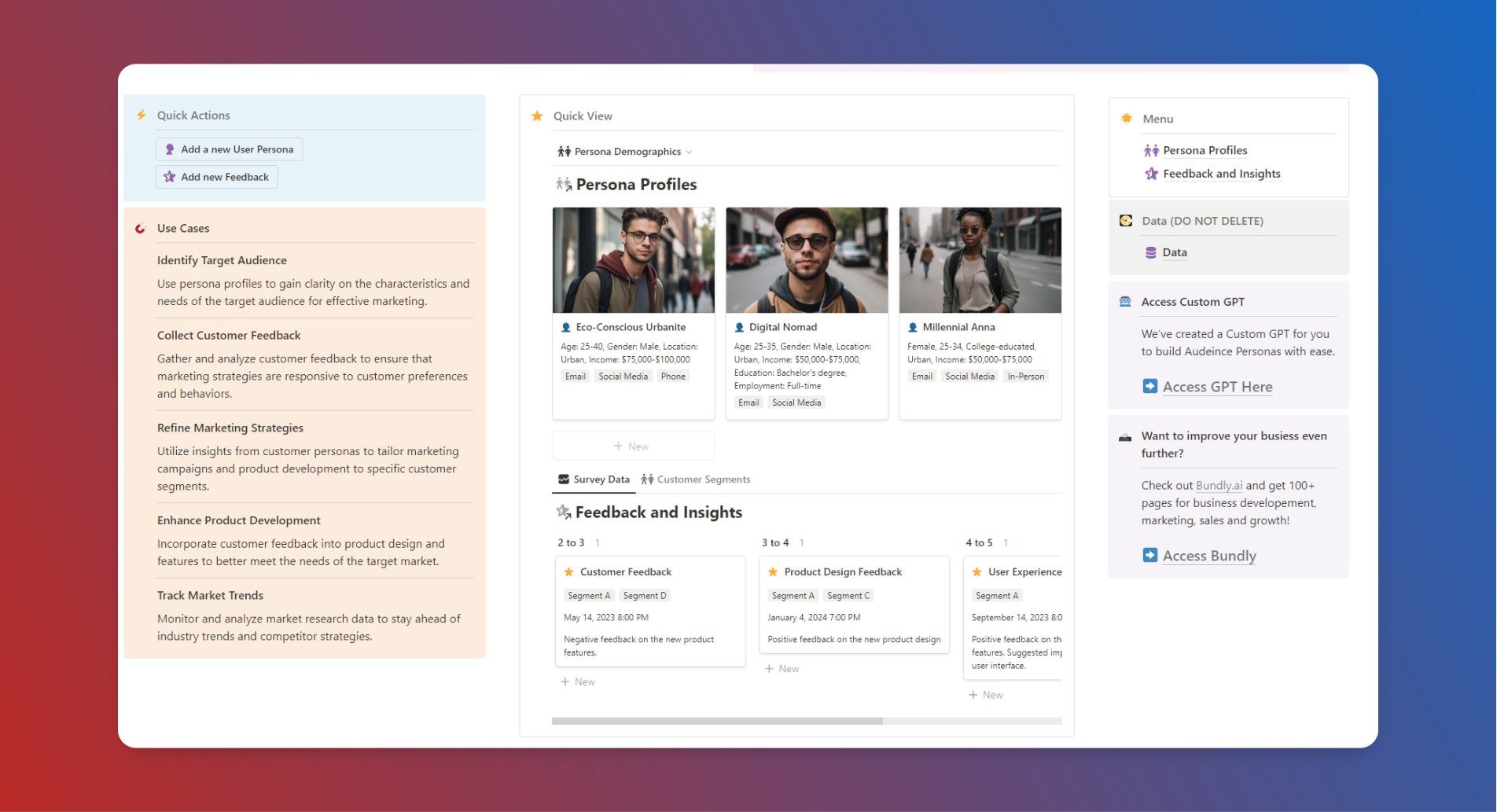The height and width of the screenshot is (812, 1497).
Task: Click the blue arrow icon beside Access GPT Here
Action: 1150,386
